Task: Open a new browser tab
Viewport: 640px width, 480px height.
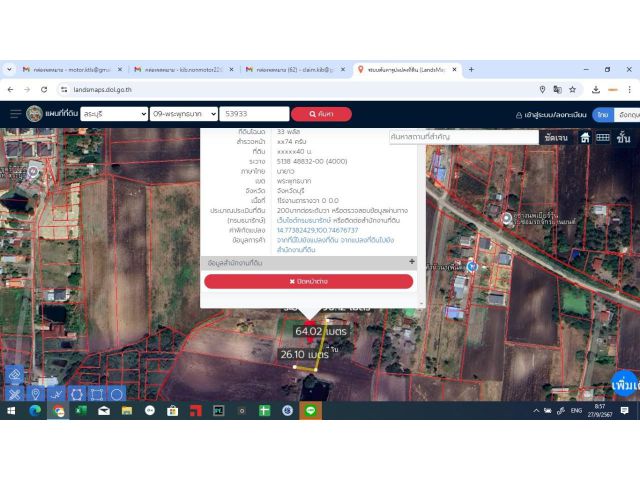Action: point(471,69)
